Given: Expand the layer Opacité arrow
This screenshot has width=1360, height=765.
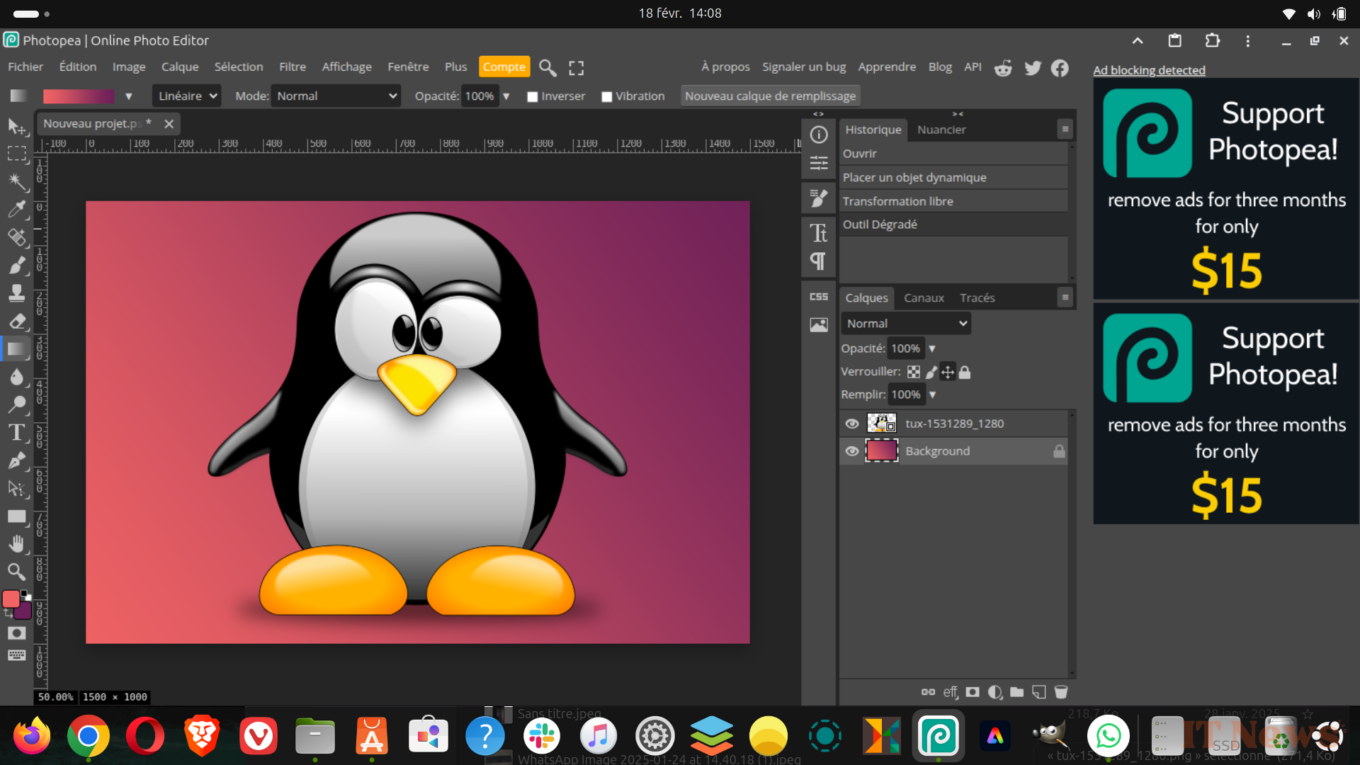Looking at the screenshot, I should point(932,349).
